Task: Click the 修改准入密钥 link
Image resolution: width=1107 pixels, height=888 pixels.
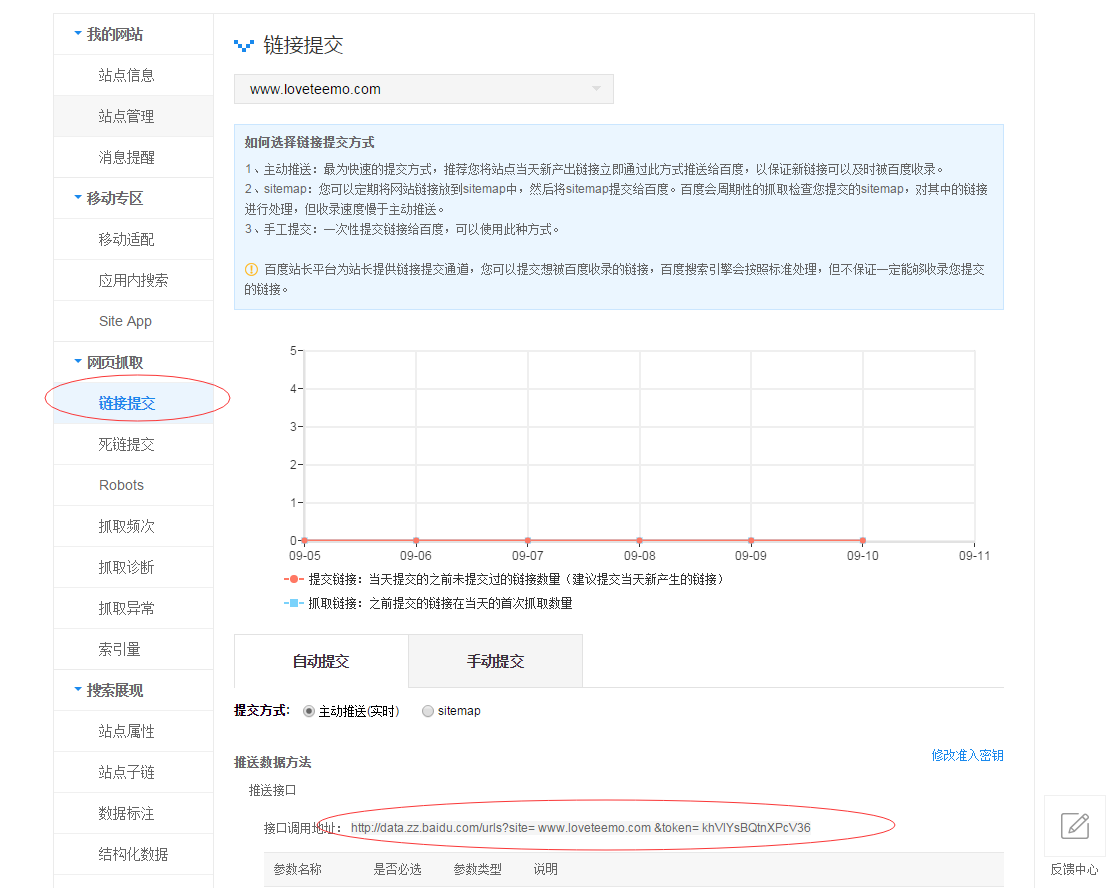Action: (967, 755)
